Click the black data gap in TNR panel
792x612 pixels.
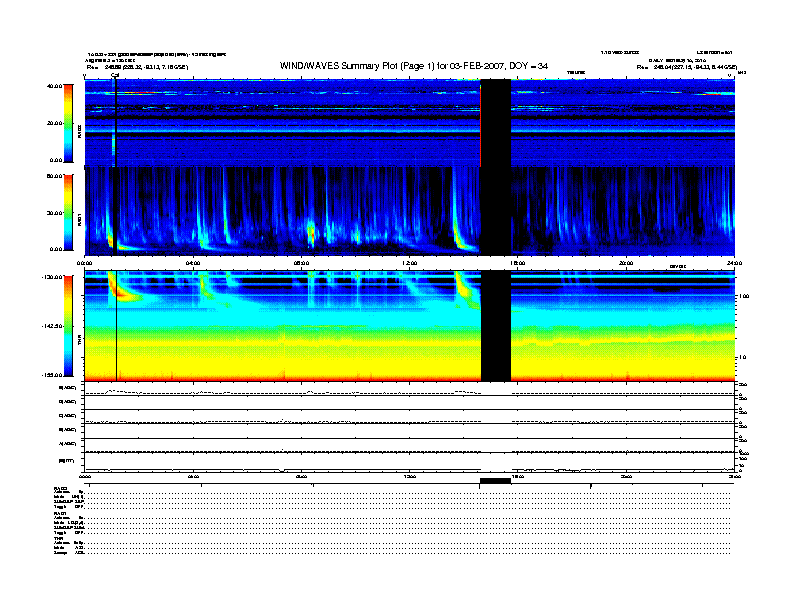pos(496,326)
